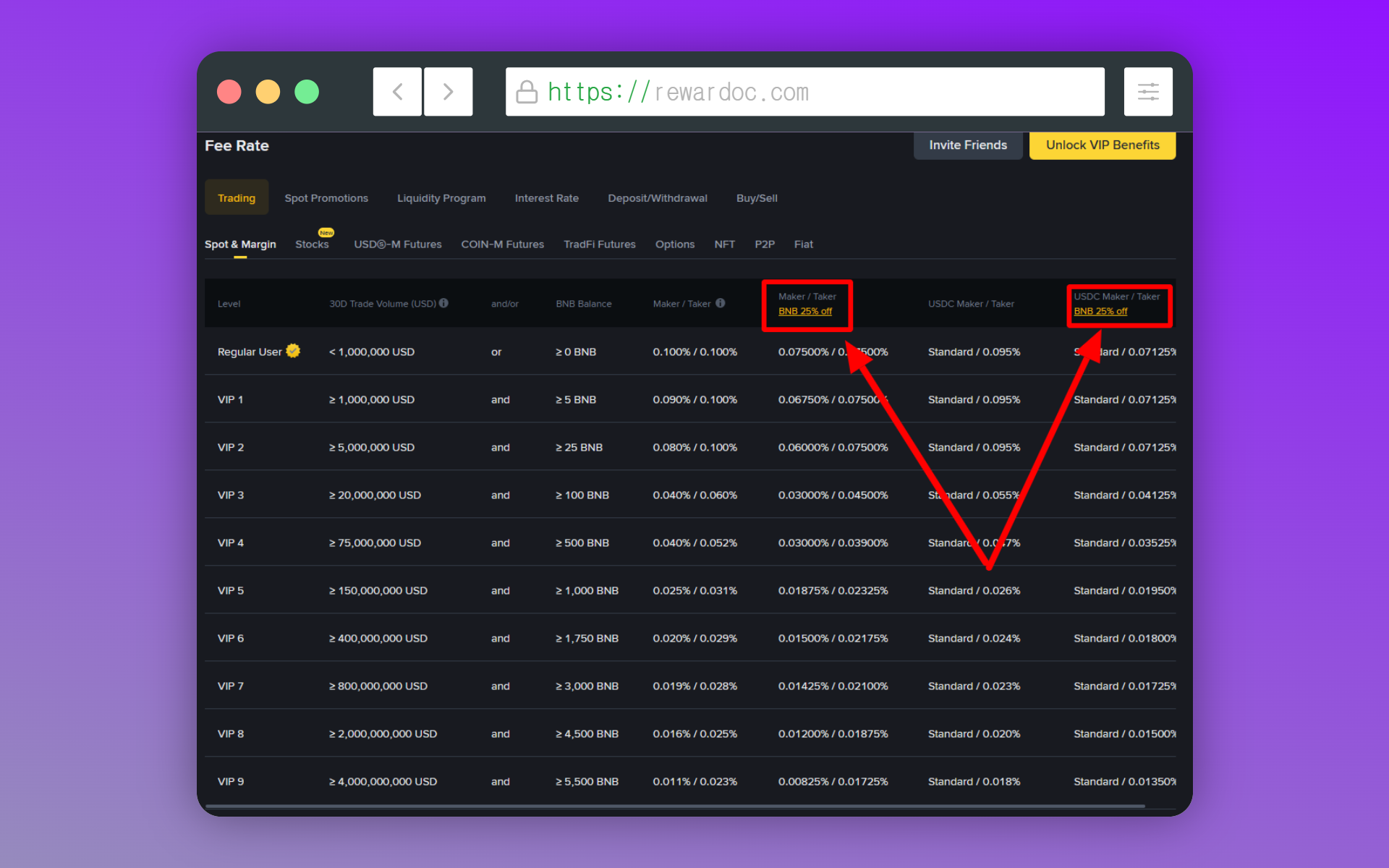
Task: Click the BNB Balance column header
Action: point(584,304)
